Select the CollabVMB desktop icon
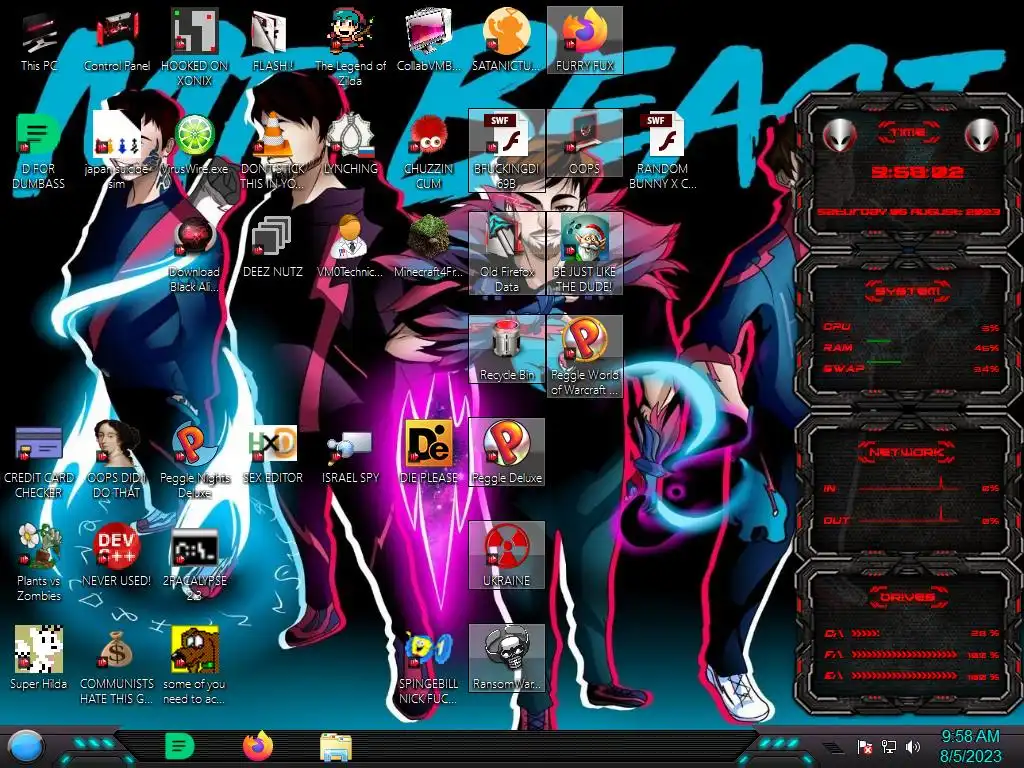Screen dimensions: 1024x768 (428, 41)
